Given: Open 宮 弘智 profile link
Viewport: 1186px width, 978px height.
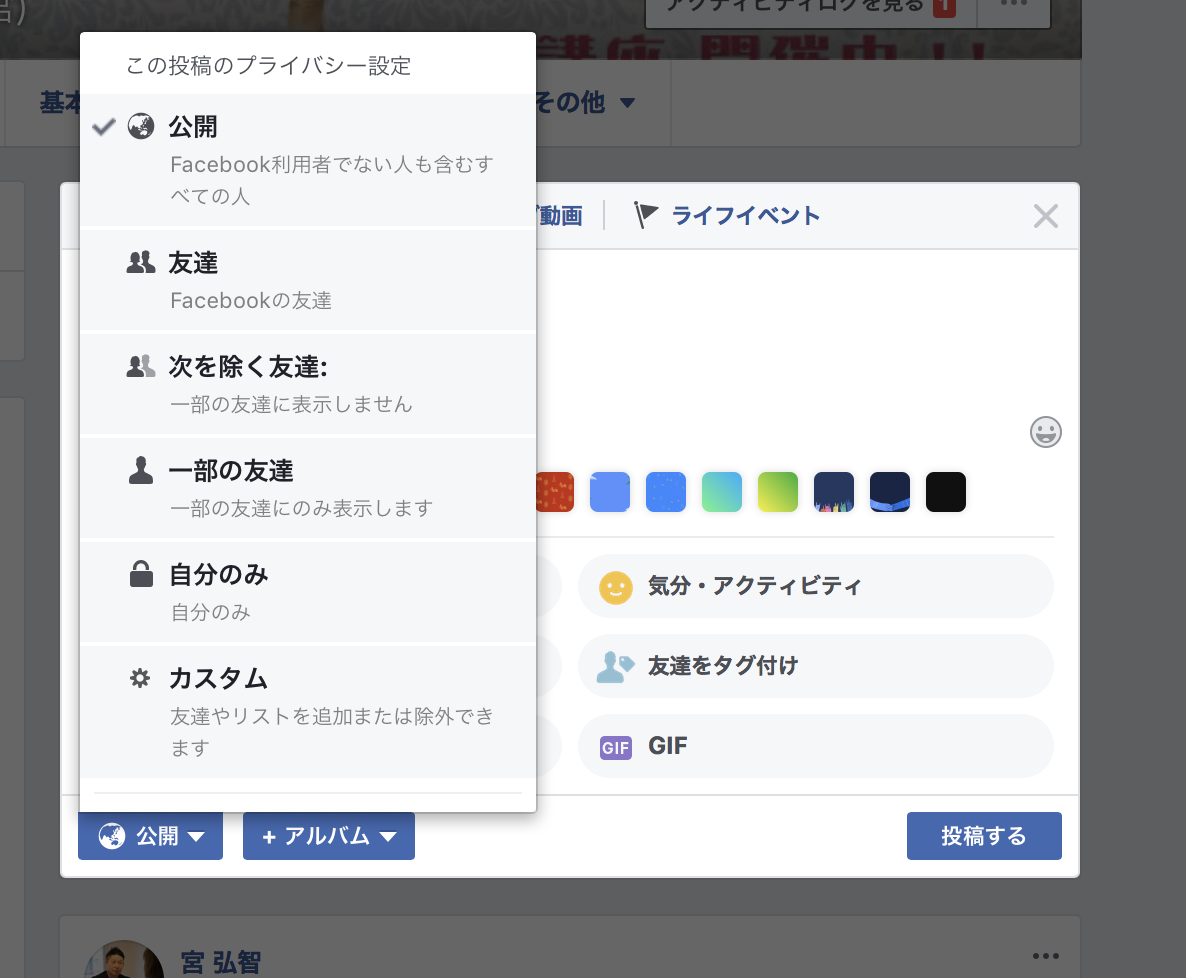Looking at the screenshot, I should 221,962.
